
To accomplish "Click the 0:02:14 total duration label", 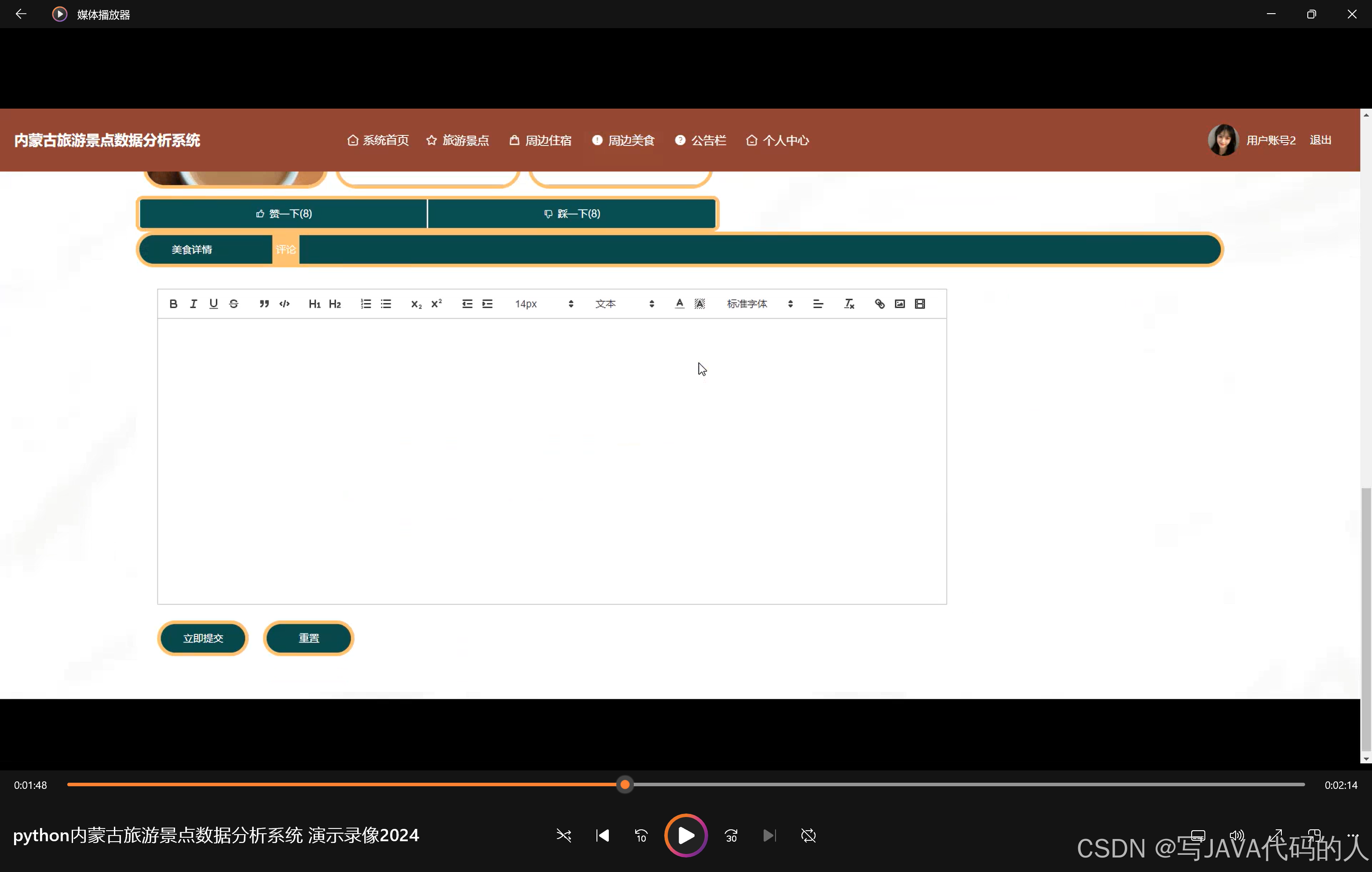I will (1341, 785).
